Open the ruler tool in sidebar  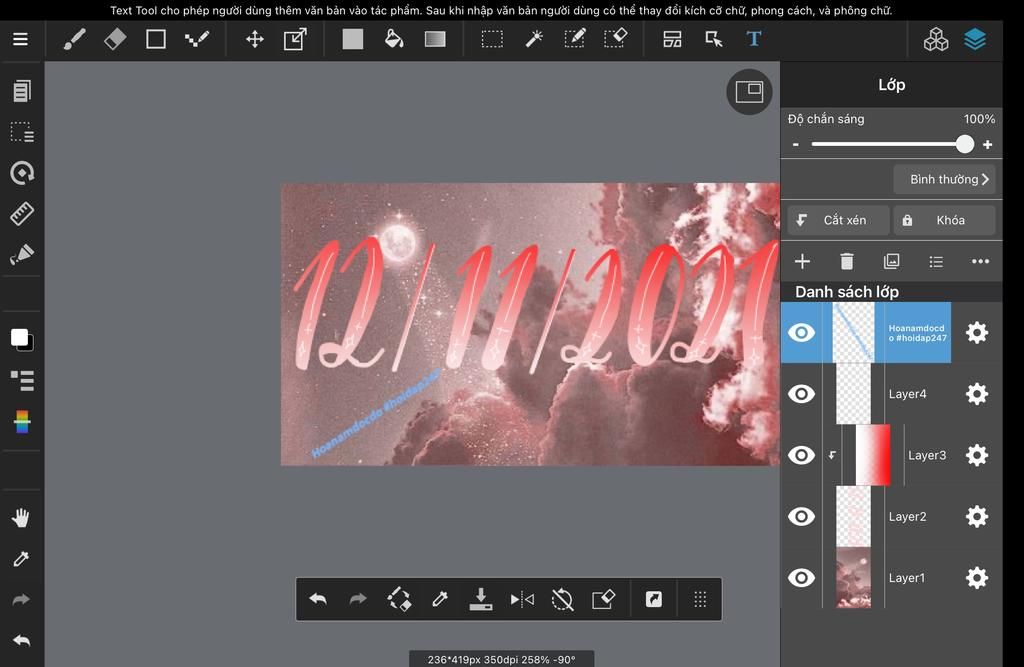pos(22,214)
